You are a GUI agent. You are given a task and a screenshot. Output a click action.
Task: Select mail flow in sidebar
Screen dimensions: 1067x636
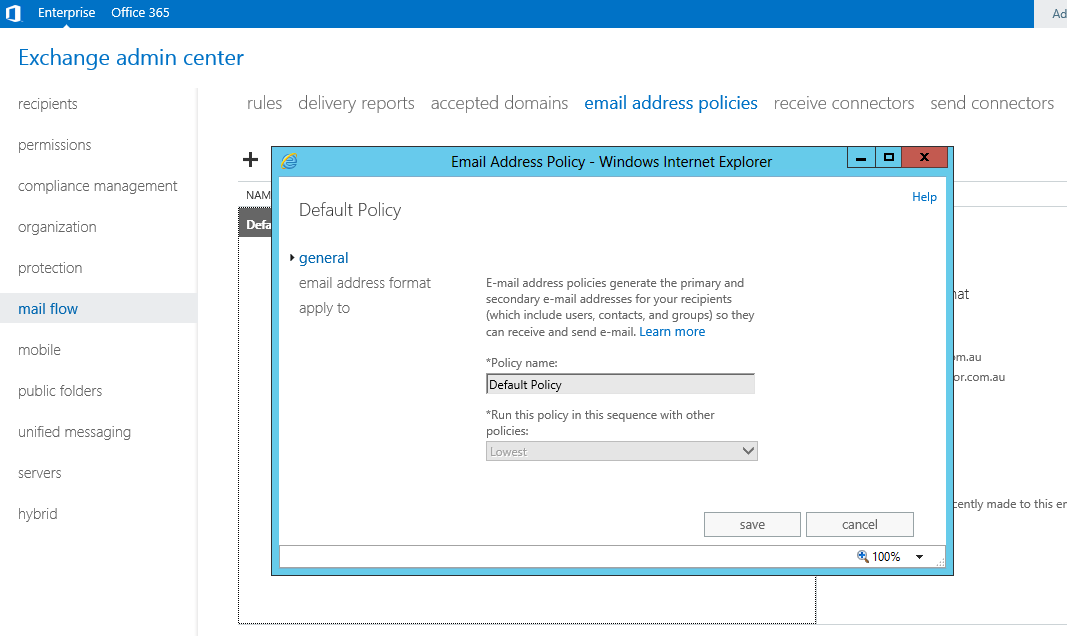tap(98, 309)
